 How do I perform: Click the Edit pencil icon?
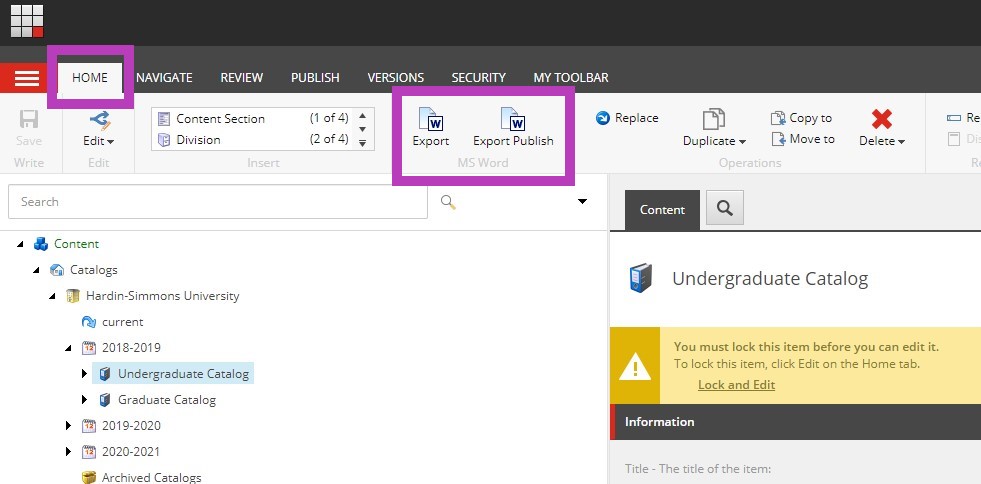pos(99,119)
